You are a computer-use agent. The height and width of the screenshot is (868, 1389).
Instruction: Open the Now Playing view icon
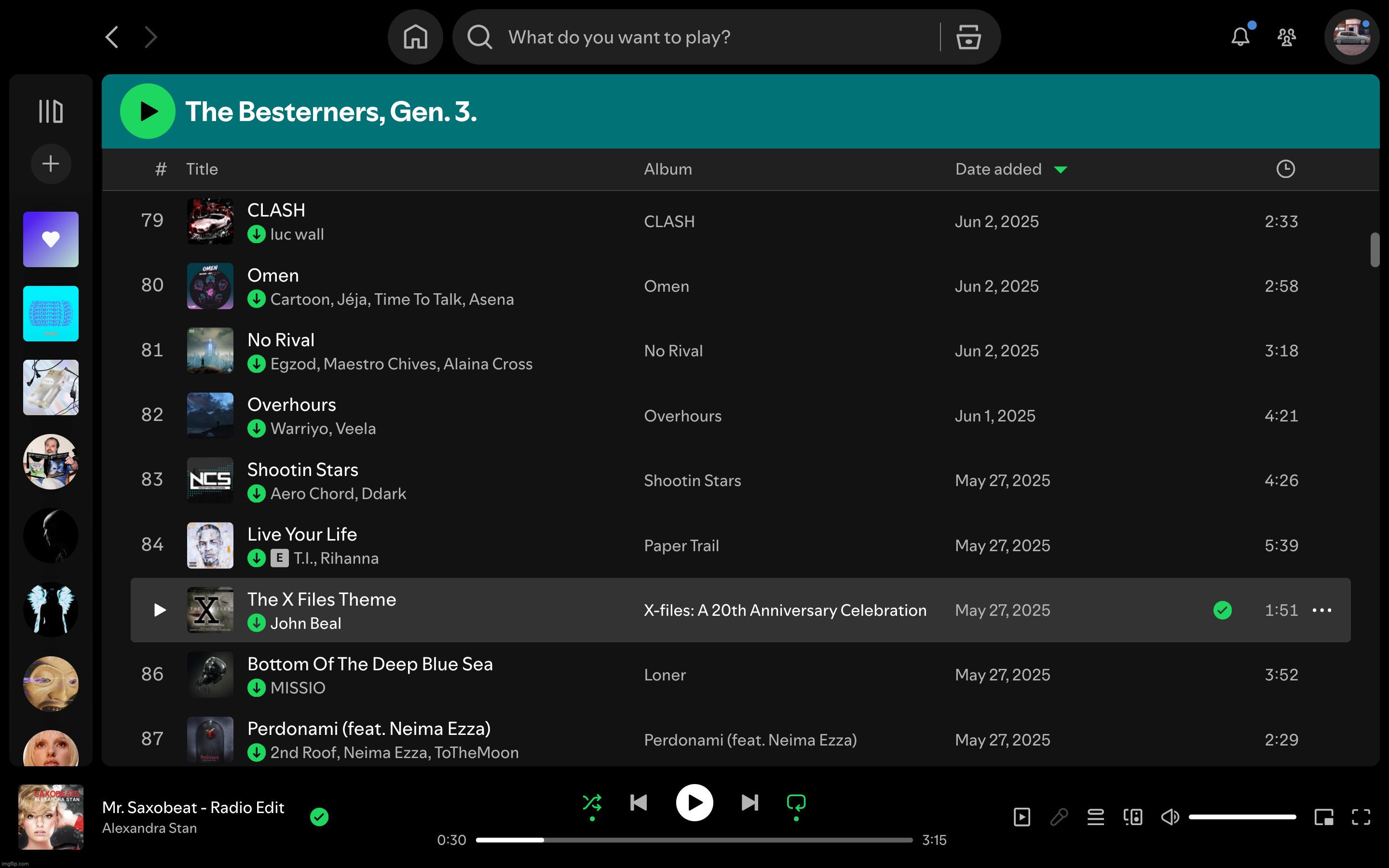coord(1021,817)
